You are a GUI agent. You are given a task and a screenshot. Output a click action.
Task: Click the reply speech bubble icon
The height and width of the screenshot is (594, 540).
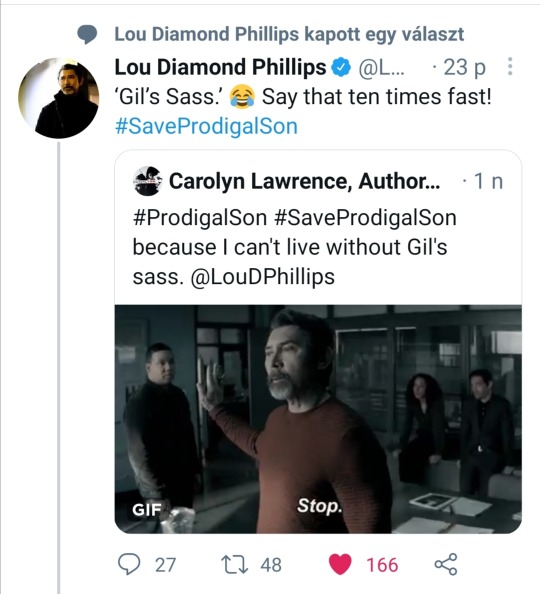(129, 564)
